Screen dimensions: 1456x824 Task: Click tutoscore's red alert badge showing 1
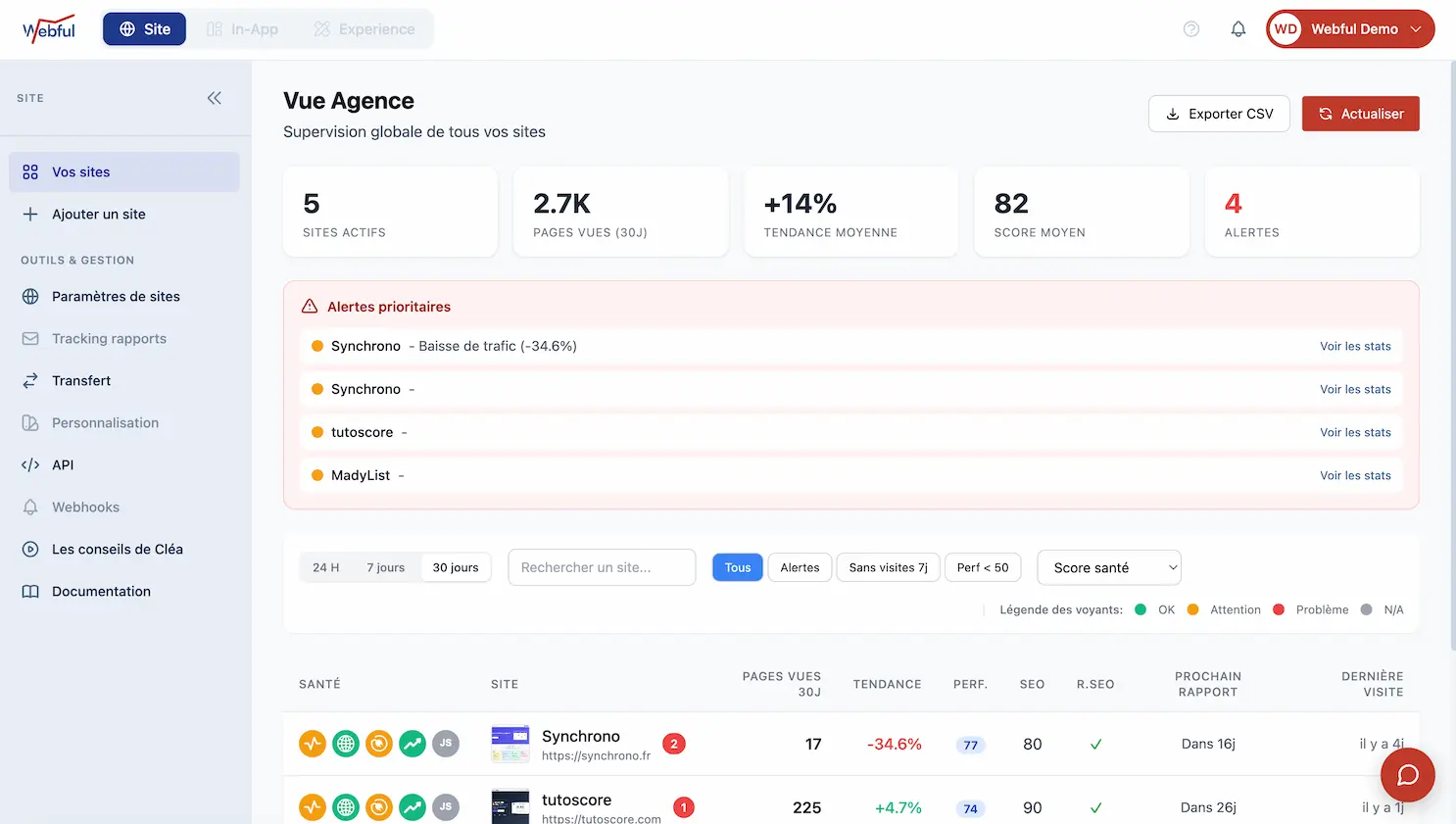point(684,807)
